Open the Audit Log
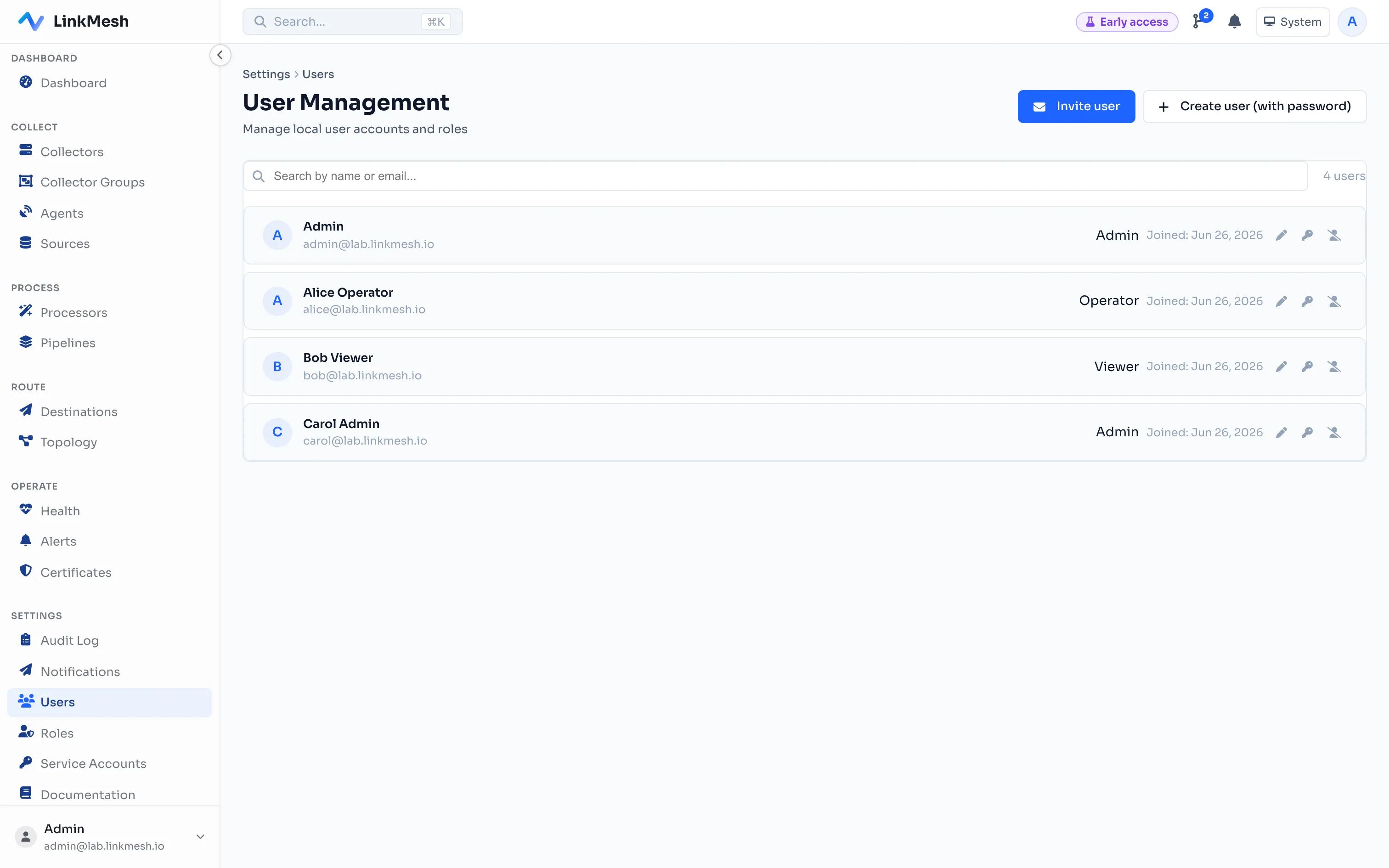 tap(109, 641)
